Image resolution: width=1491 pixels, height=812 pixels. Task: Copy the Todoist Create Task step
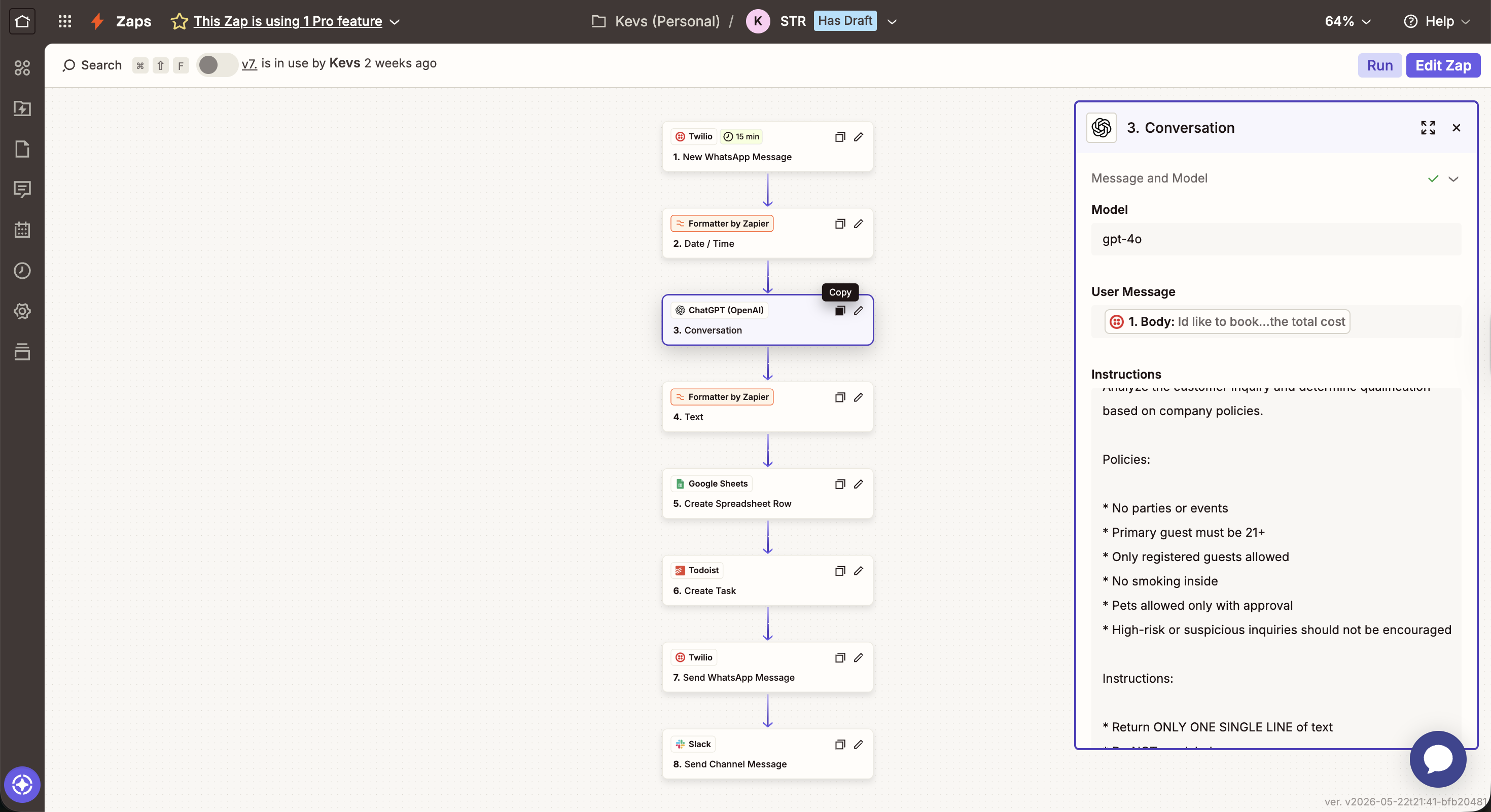point(840,571)
